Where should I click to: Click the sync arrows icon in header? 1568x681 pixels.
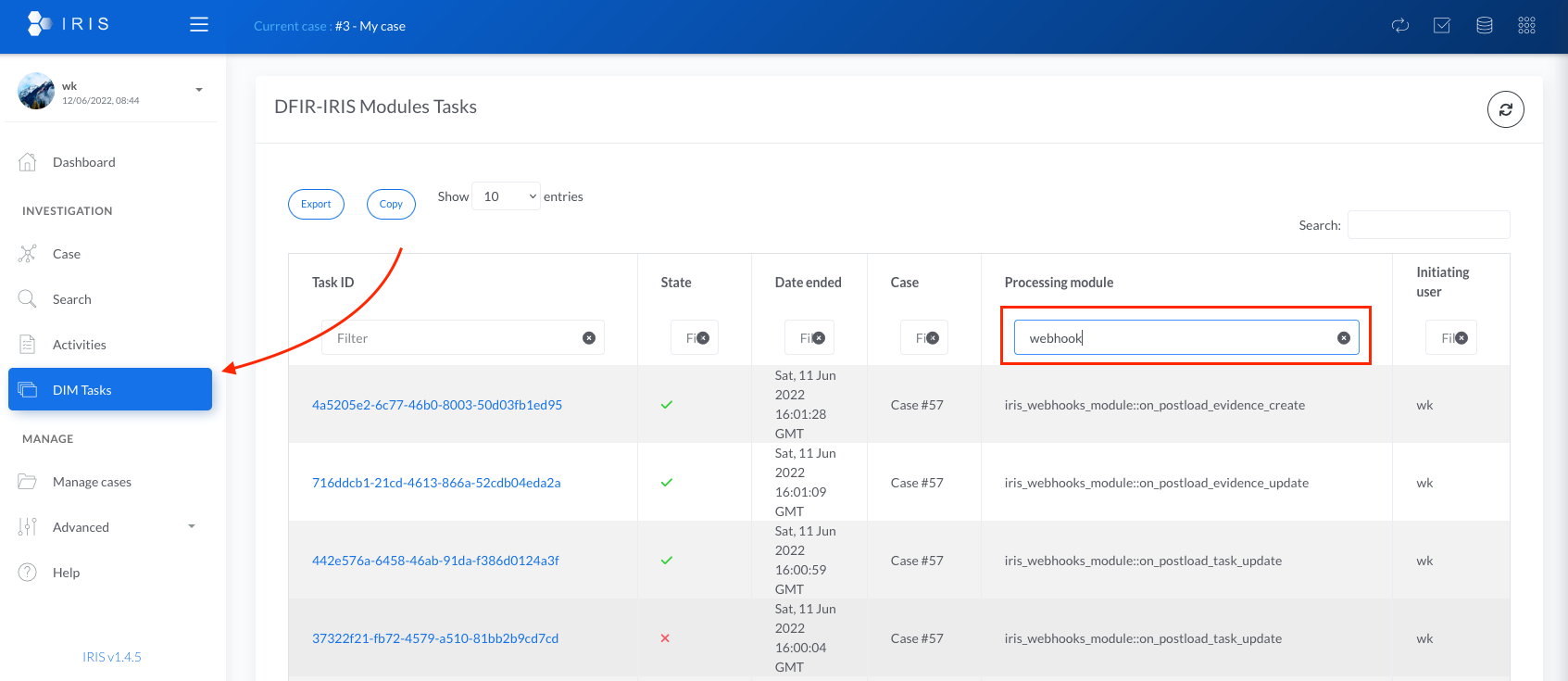tap(1399, 26)
